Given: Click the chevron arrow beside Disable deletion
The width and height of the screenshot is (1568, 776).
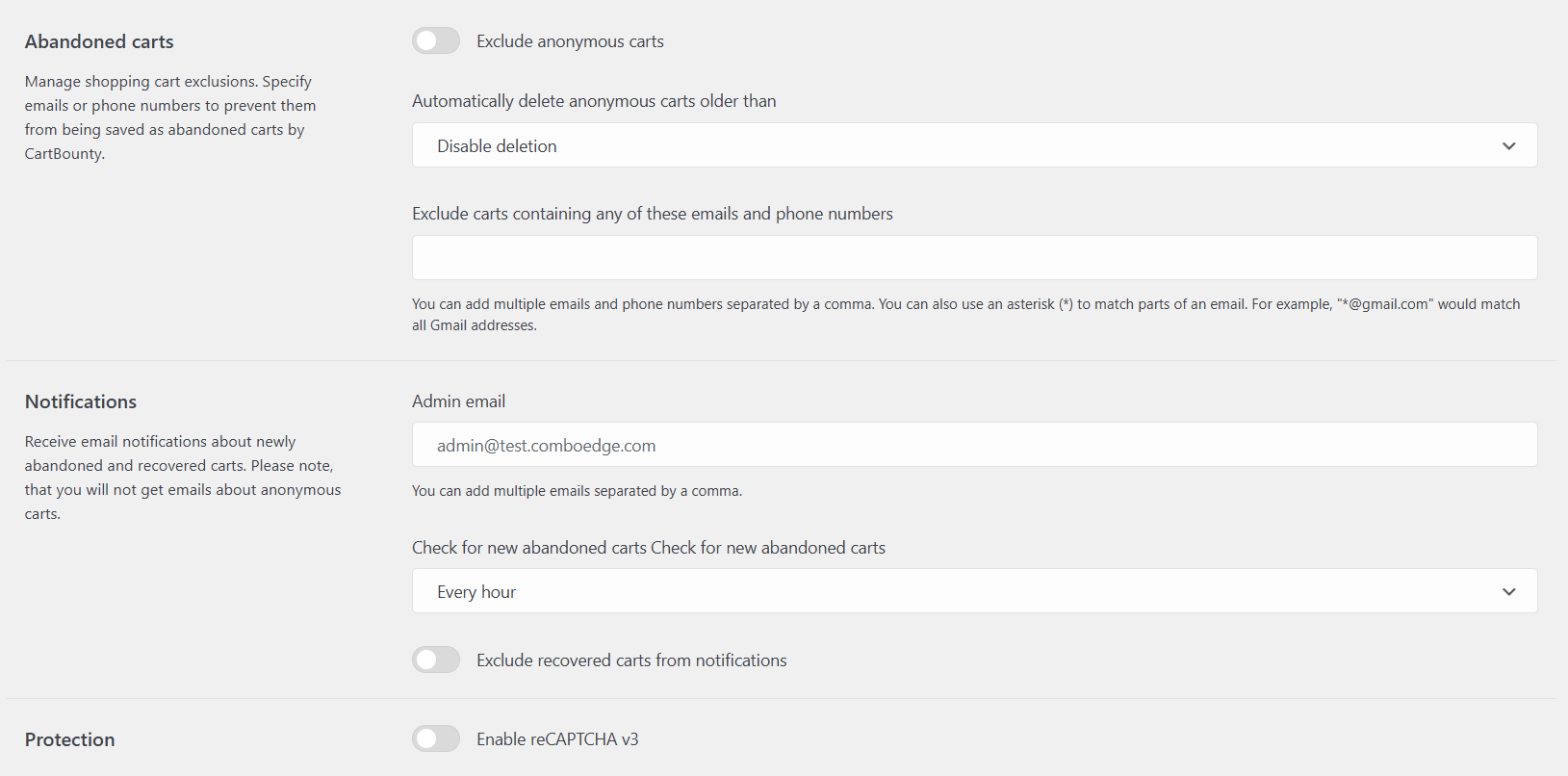Looking at the screenshot, I should click(1508, 146).
